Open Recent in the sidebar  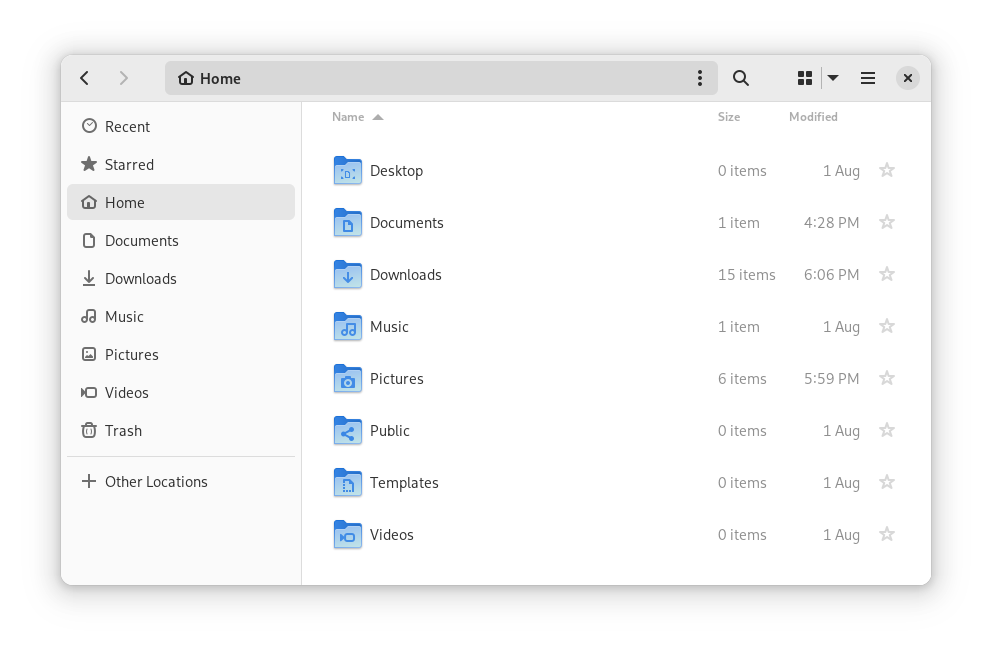(x=127, y=127)
